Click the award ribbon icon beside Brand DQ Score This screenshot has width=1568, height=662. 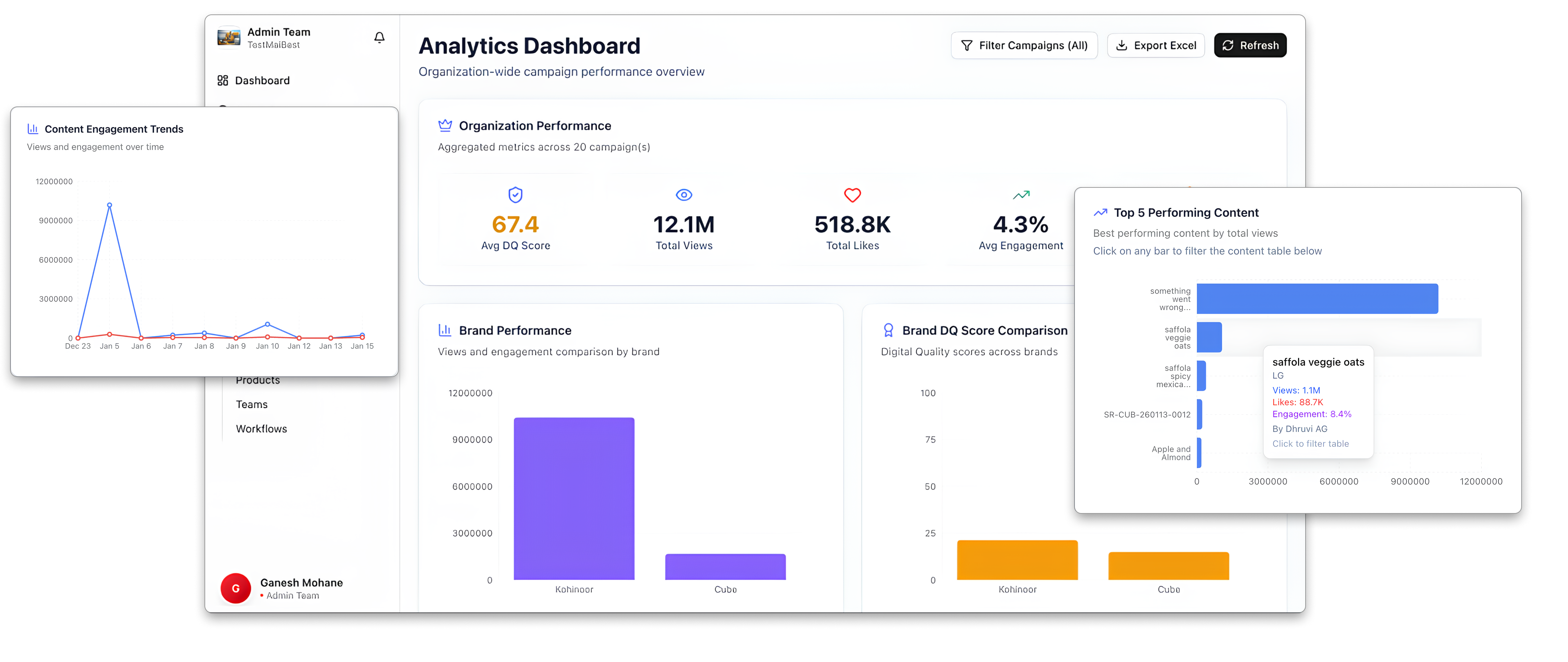click(888, 330)
